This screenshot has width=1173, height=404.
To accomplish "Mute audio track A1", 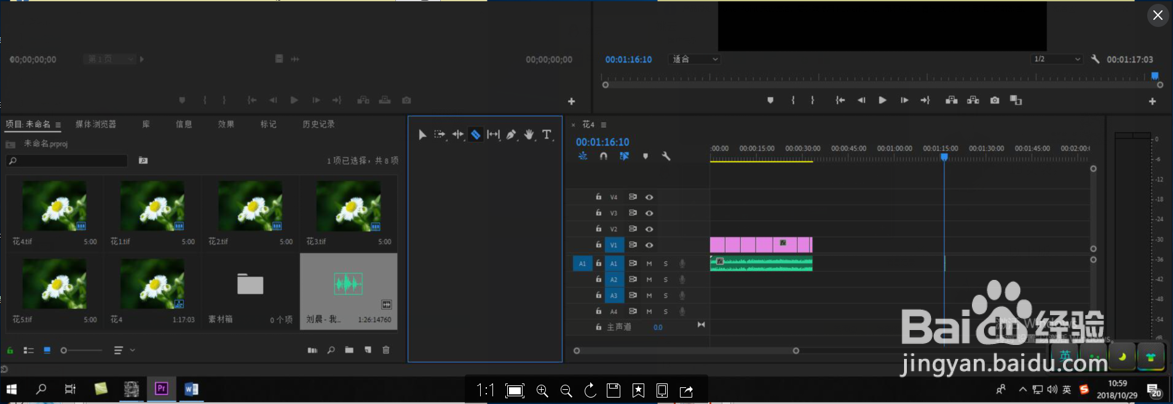I will click(649, 263).
